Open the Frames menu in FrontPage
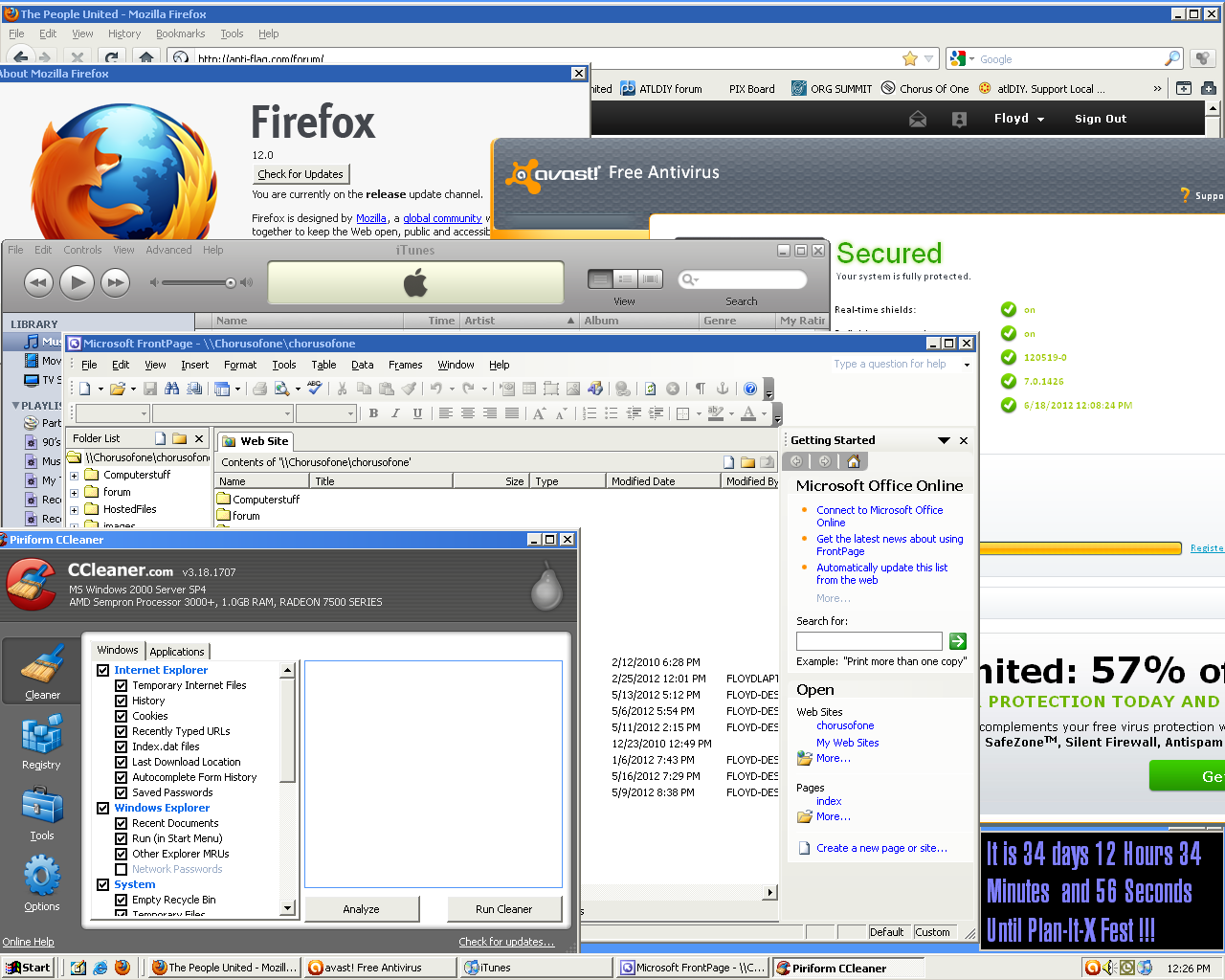 405,365
